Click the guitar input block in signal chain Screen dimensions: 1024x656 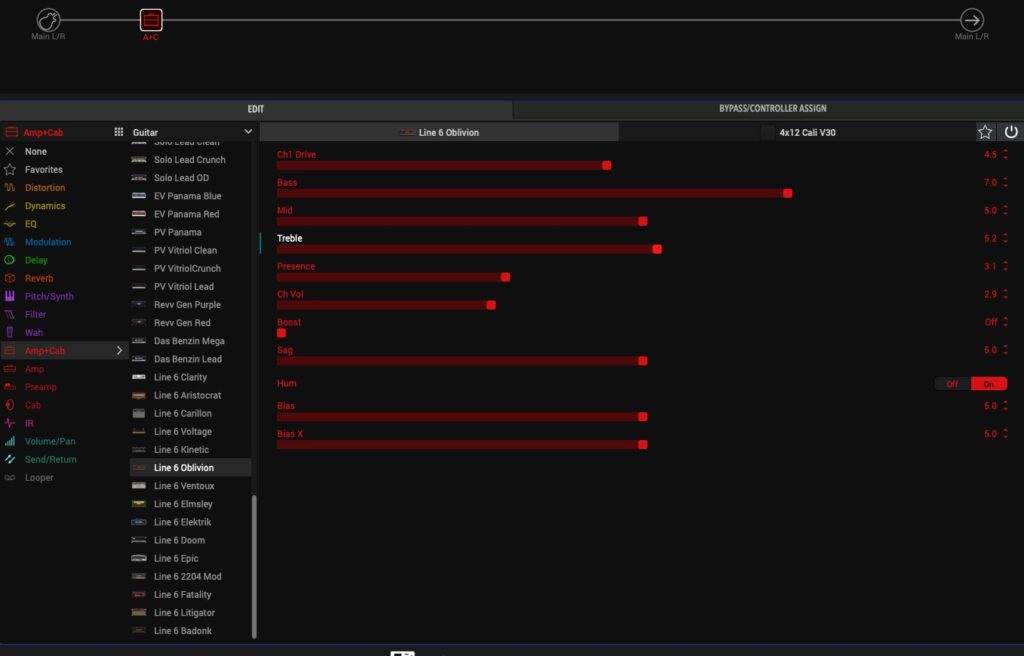click(x=48, y=20)
